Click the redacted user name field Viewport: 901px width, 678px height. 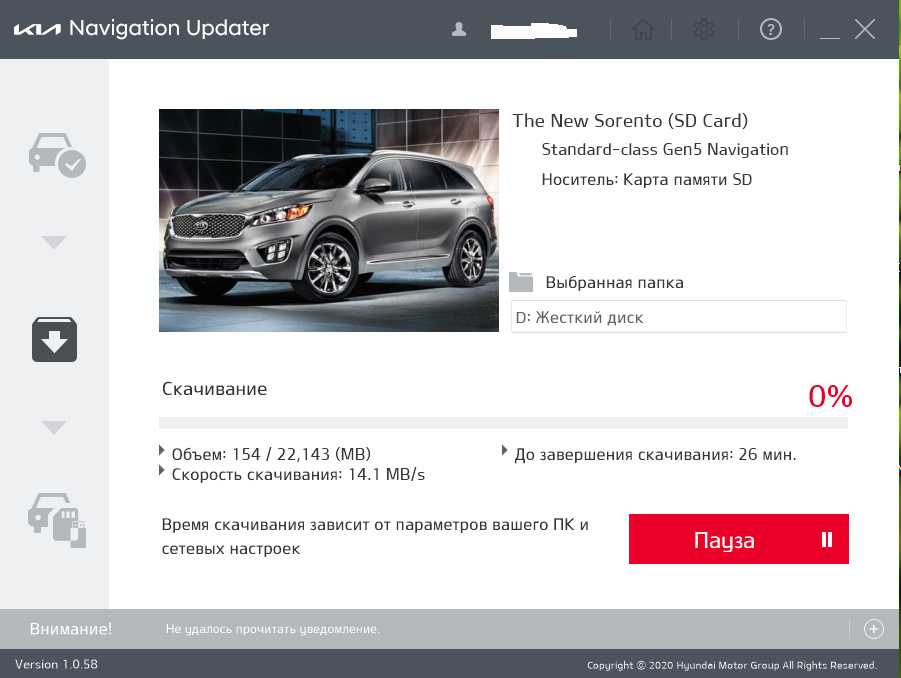[534, 30]
